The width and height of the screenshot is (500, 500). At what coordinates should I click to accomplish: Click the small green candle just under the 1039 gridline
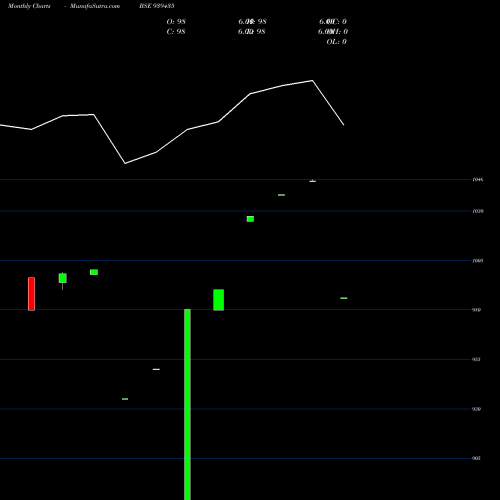(250, 219)
